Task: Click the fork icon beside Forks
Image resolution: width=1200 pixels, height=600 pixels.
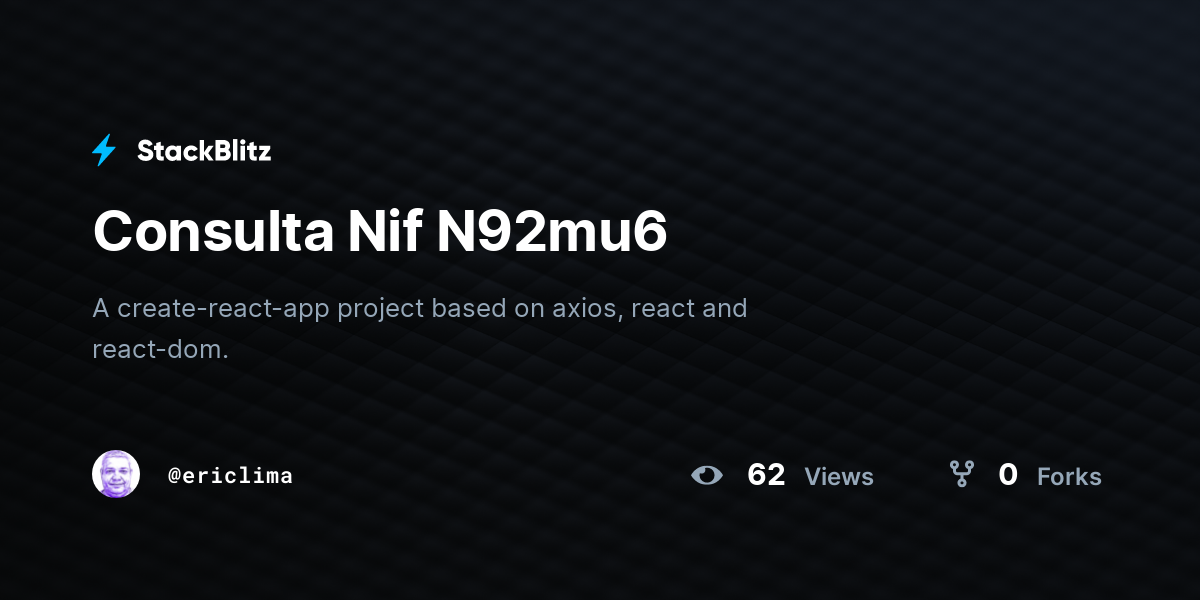Action: [x=961, y=474]
